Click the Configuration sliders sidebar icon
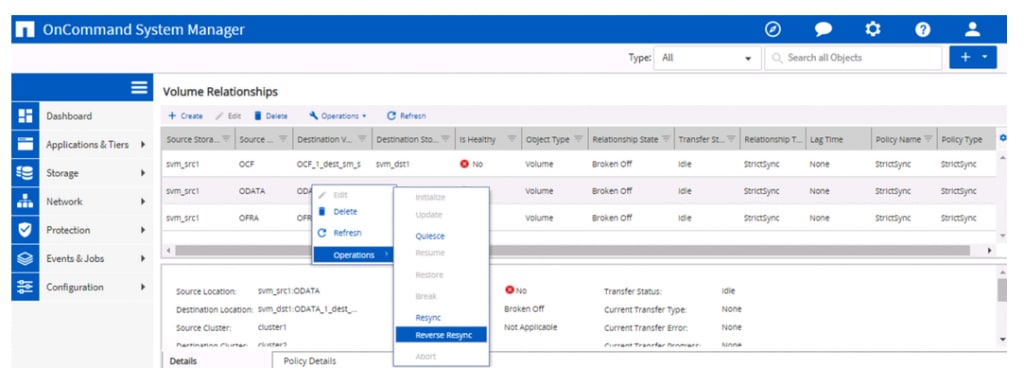The width and height of the screenshot is (1024, 368). (25, 287)
